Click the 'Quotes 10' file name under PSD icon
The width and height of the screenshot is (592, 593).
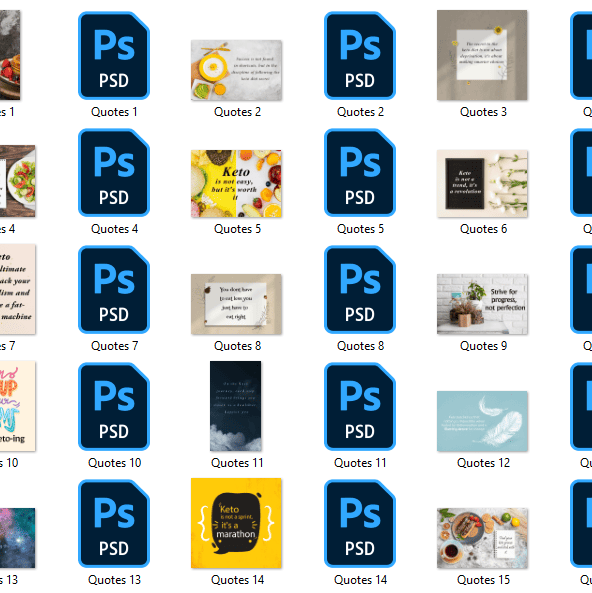pos(114,463)
